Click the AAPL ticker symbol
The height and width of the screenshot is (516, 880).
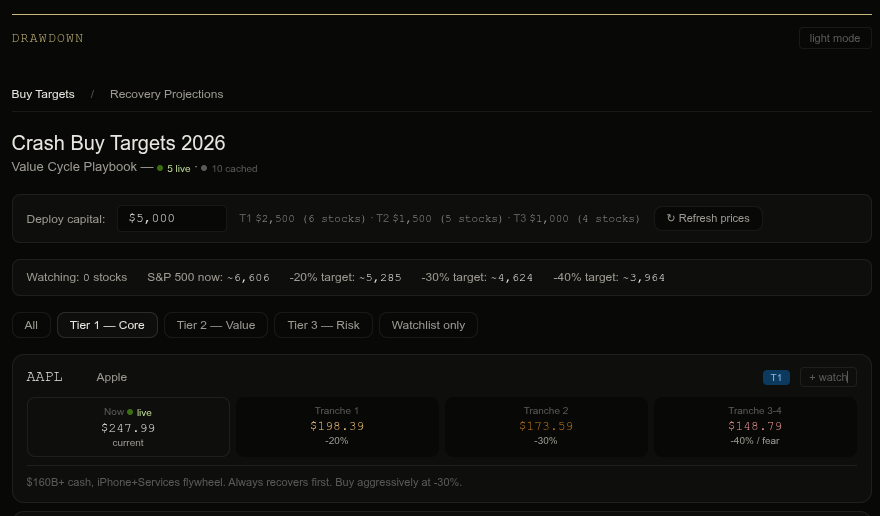coord(44,377)
